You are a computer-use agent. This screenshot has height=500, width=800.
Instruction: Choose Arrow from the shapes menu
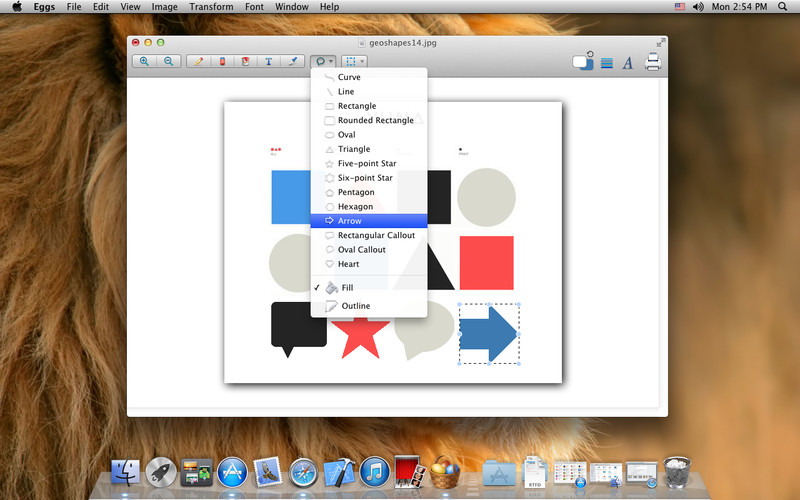tap(349, 221)
